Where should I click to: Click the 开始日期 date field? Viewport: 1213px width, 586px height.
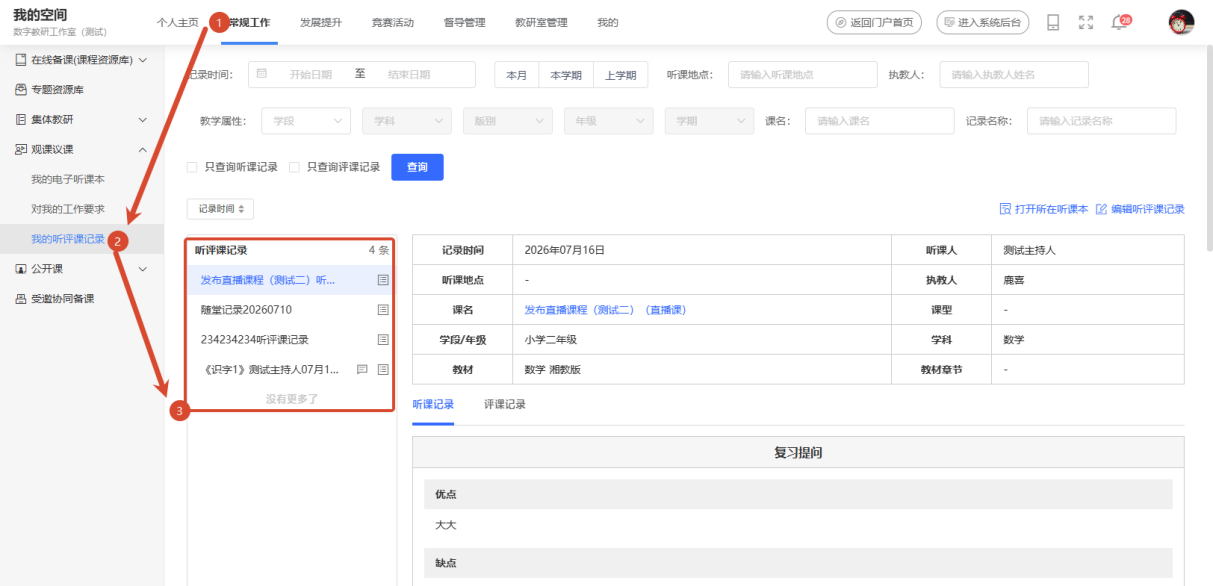pyautogui.click(x=310, y=75)
